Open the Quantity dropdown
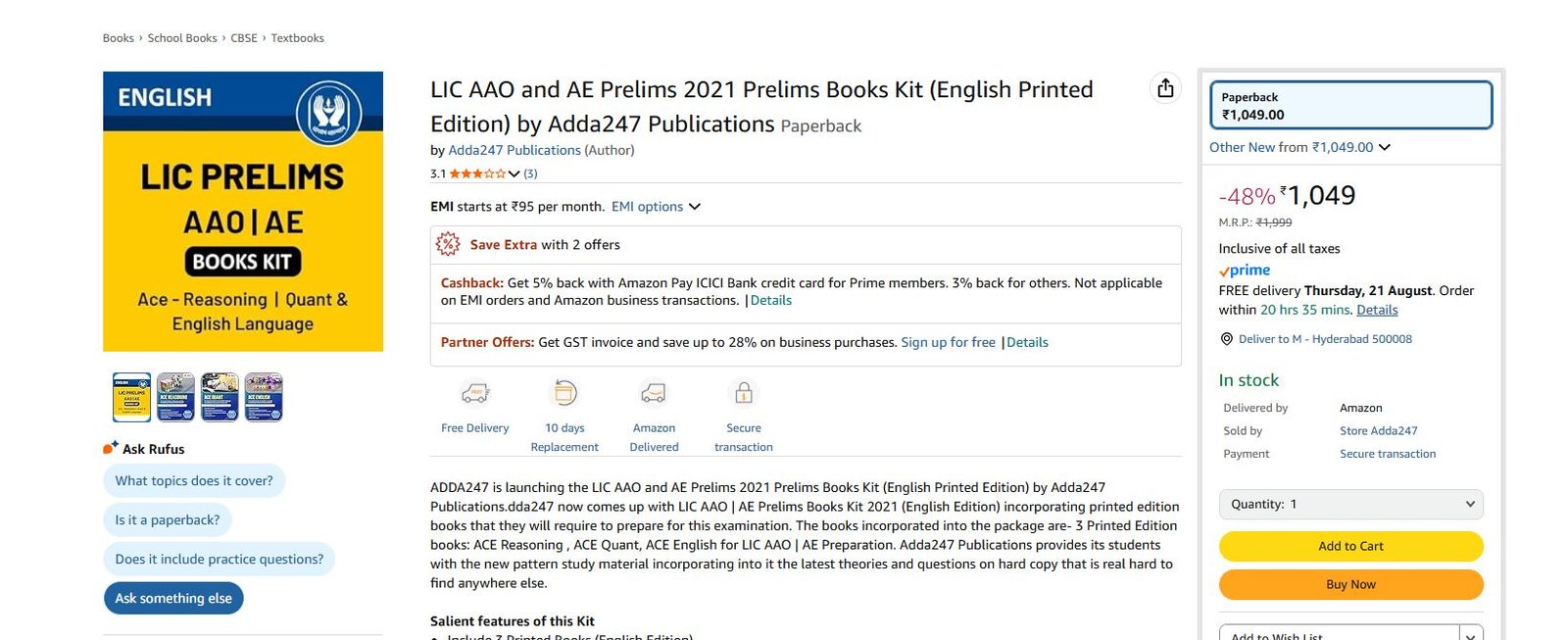 [1350, 504]
